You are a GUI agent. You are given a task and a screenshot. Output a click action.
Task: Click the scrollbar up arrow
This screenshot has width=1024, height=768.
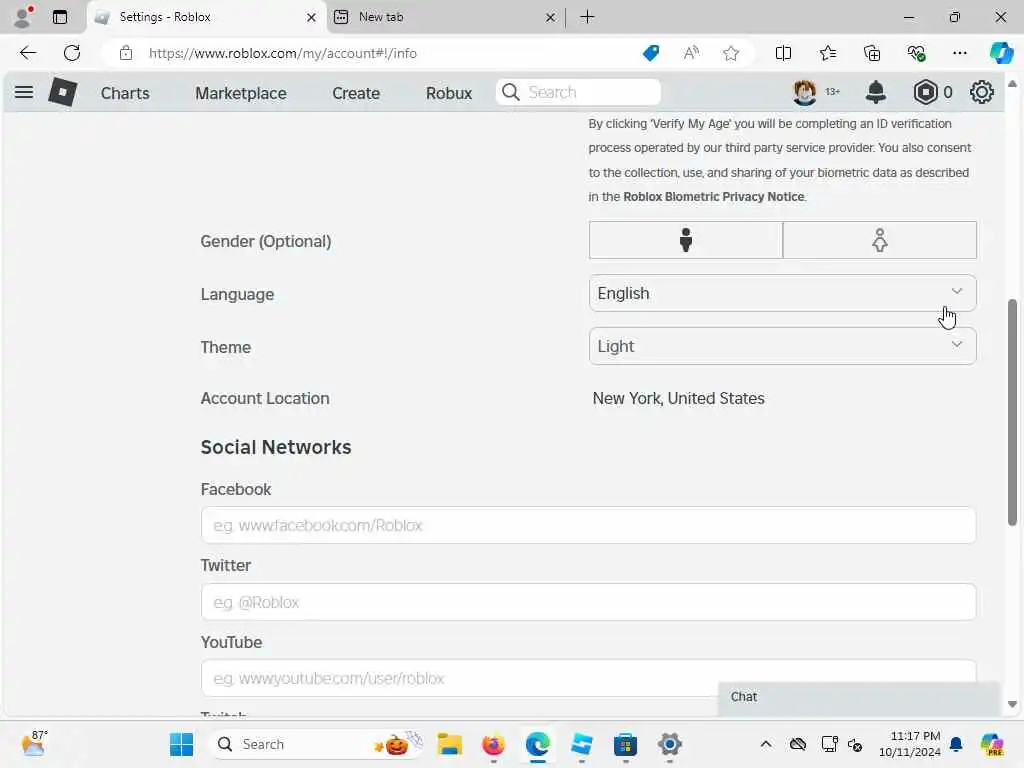tap(1012, 84)
